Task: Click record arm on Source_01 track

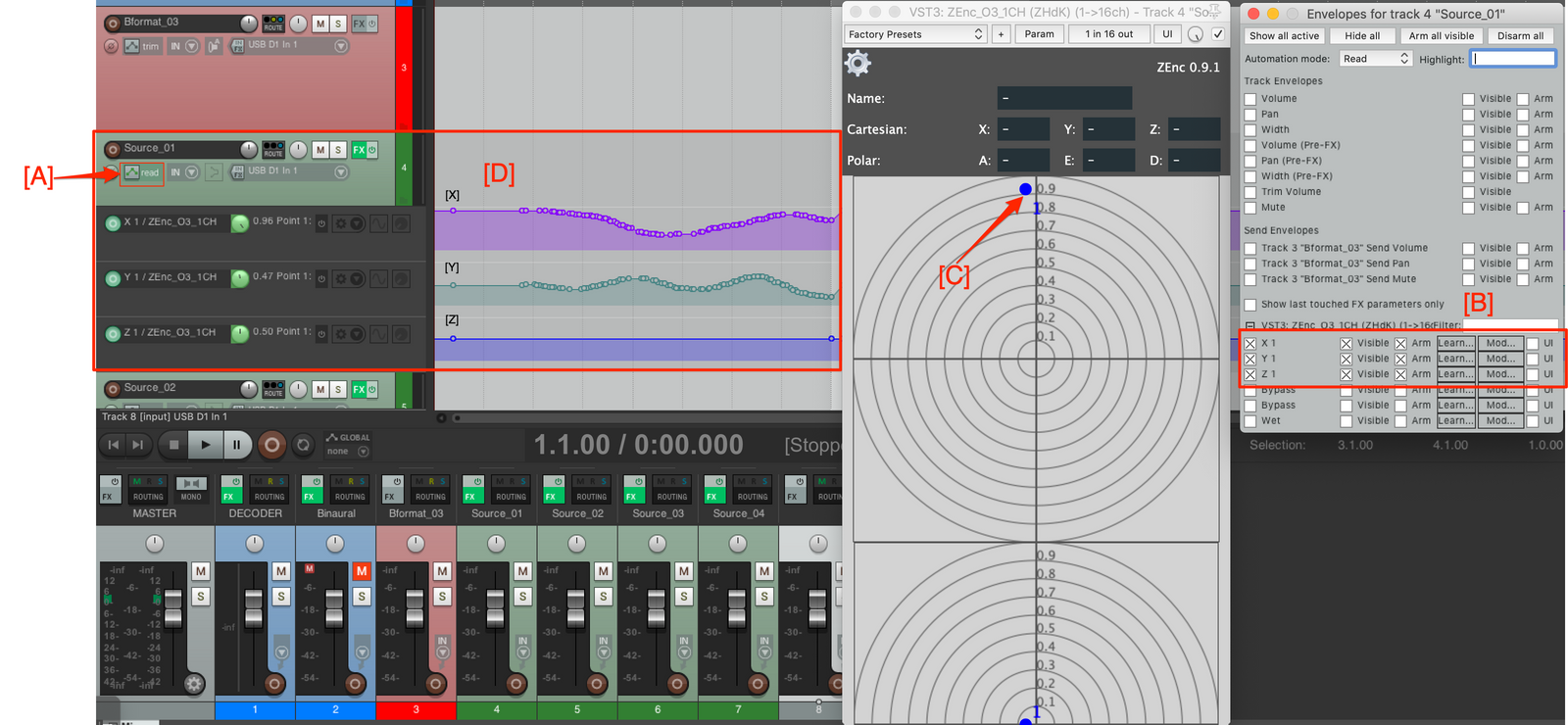Action: tap(113, 149)
